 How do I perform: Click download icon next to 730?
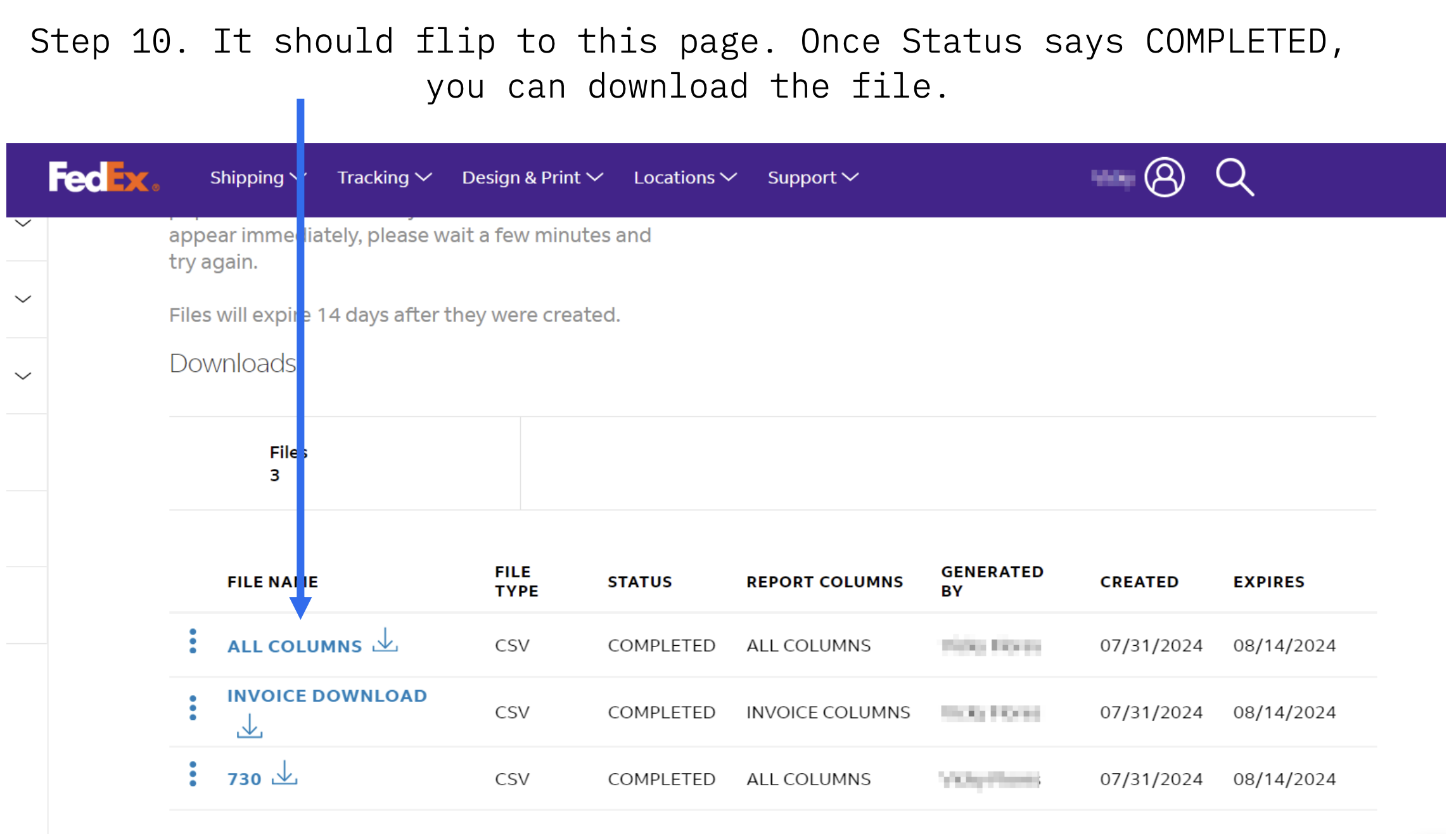(284, 774)
